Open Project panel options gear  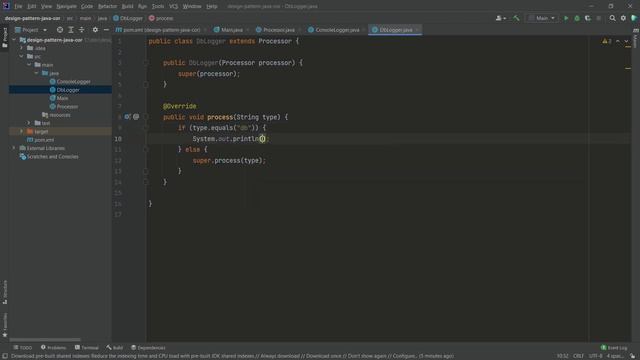[95, 30]
